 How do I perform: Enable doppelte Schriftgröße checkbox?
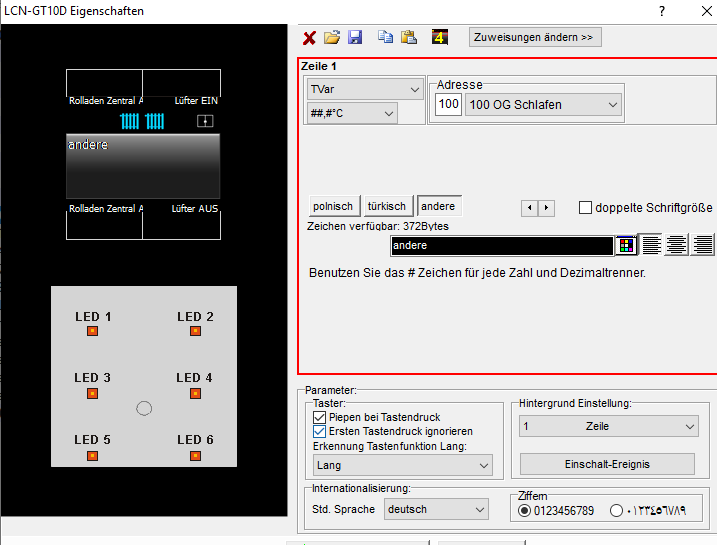tap(586, 208)
